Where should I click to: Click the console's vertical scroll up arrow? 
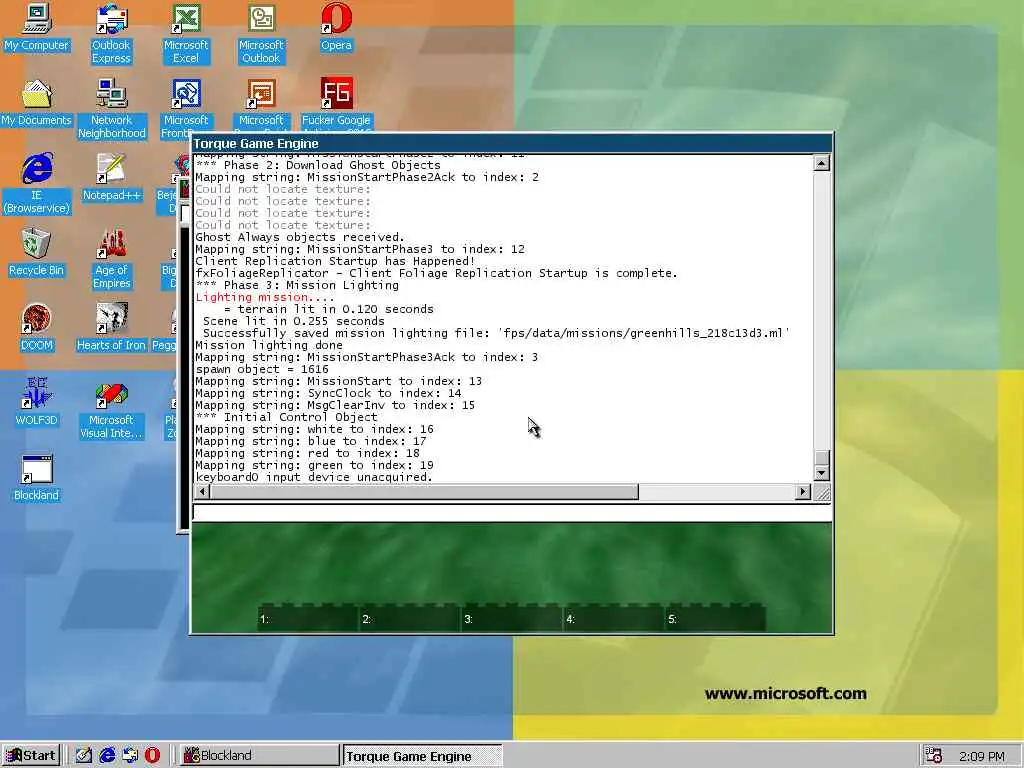pyautogui.click(x=822, y=163)
